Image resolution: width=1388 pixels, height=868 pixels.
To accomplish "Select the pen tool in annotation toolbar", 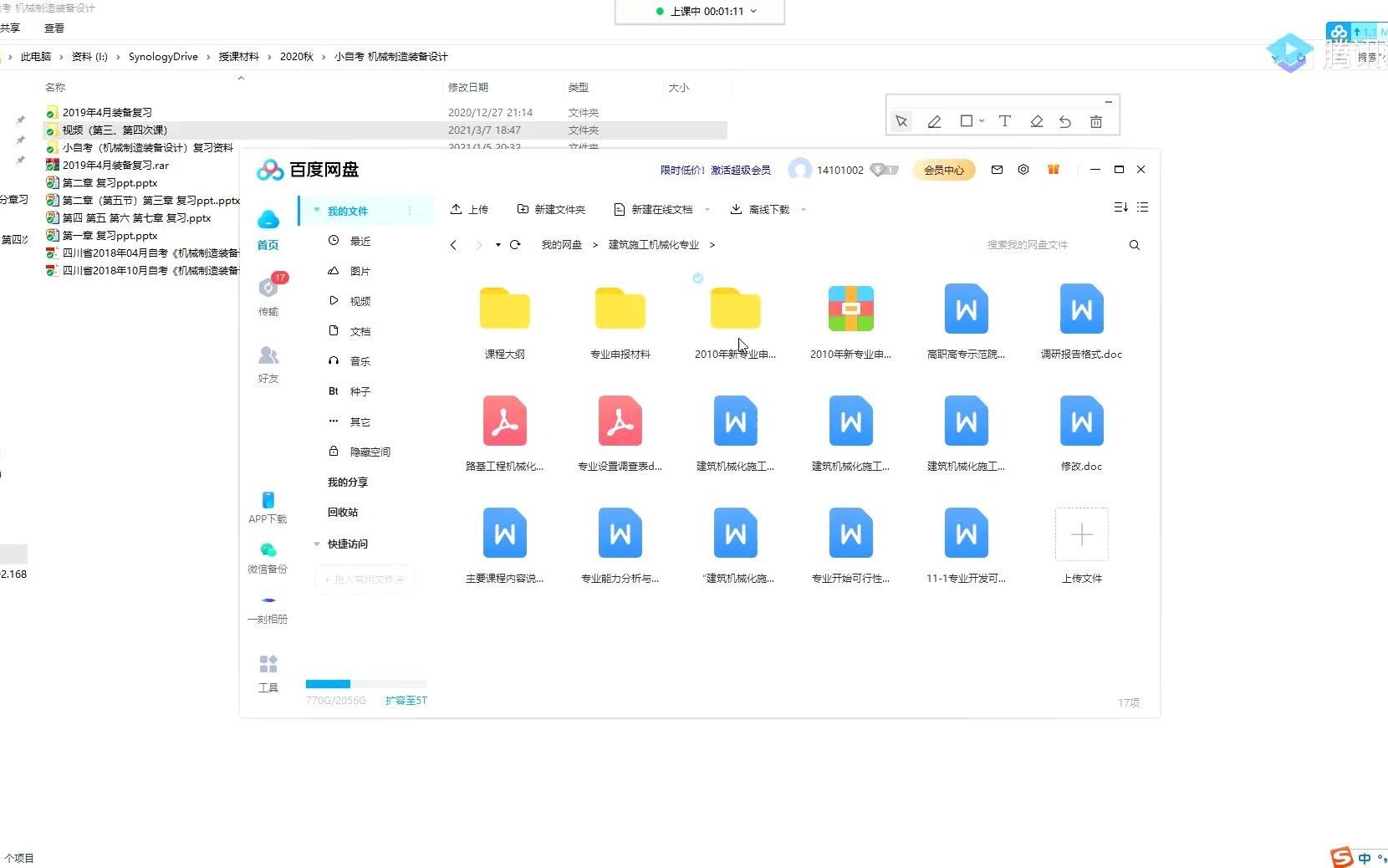I will tap(935, 121).
